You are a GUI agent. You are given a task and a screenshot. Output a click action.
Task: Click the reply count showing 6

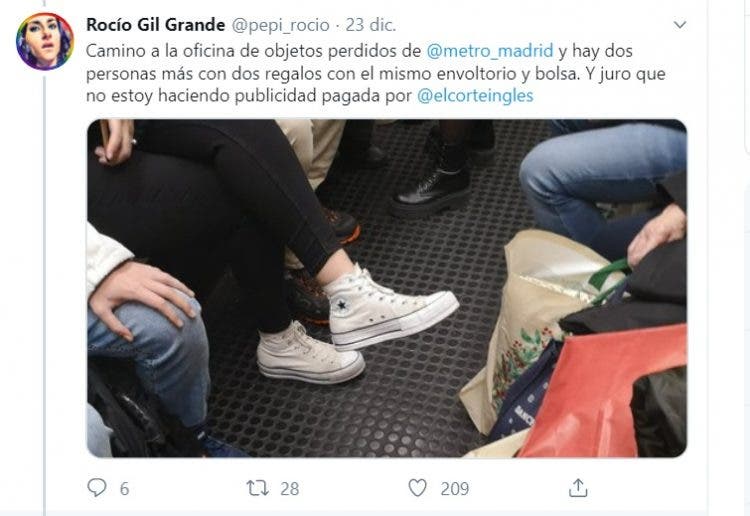(124, 489)
